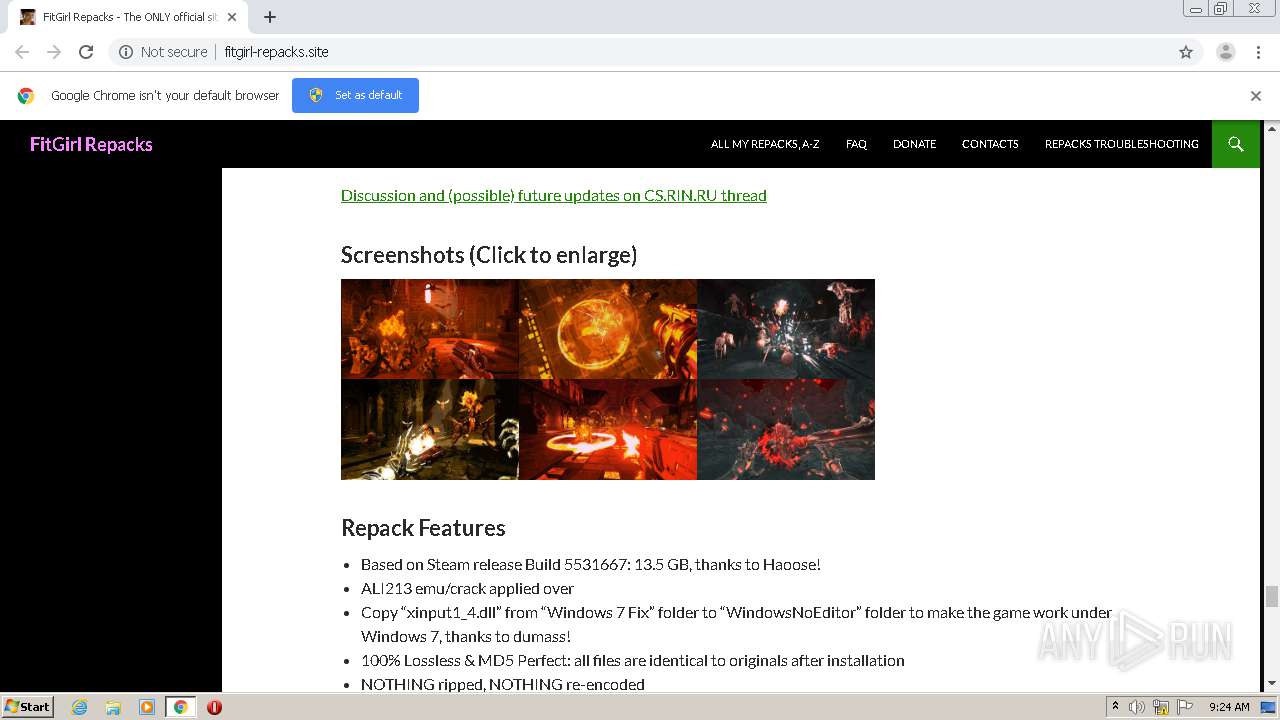Enlarge the top-right dark monsters screenshot

coord(786,329)
